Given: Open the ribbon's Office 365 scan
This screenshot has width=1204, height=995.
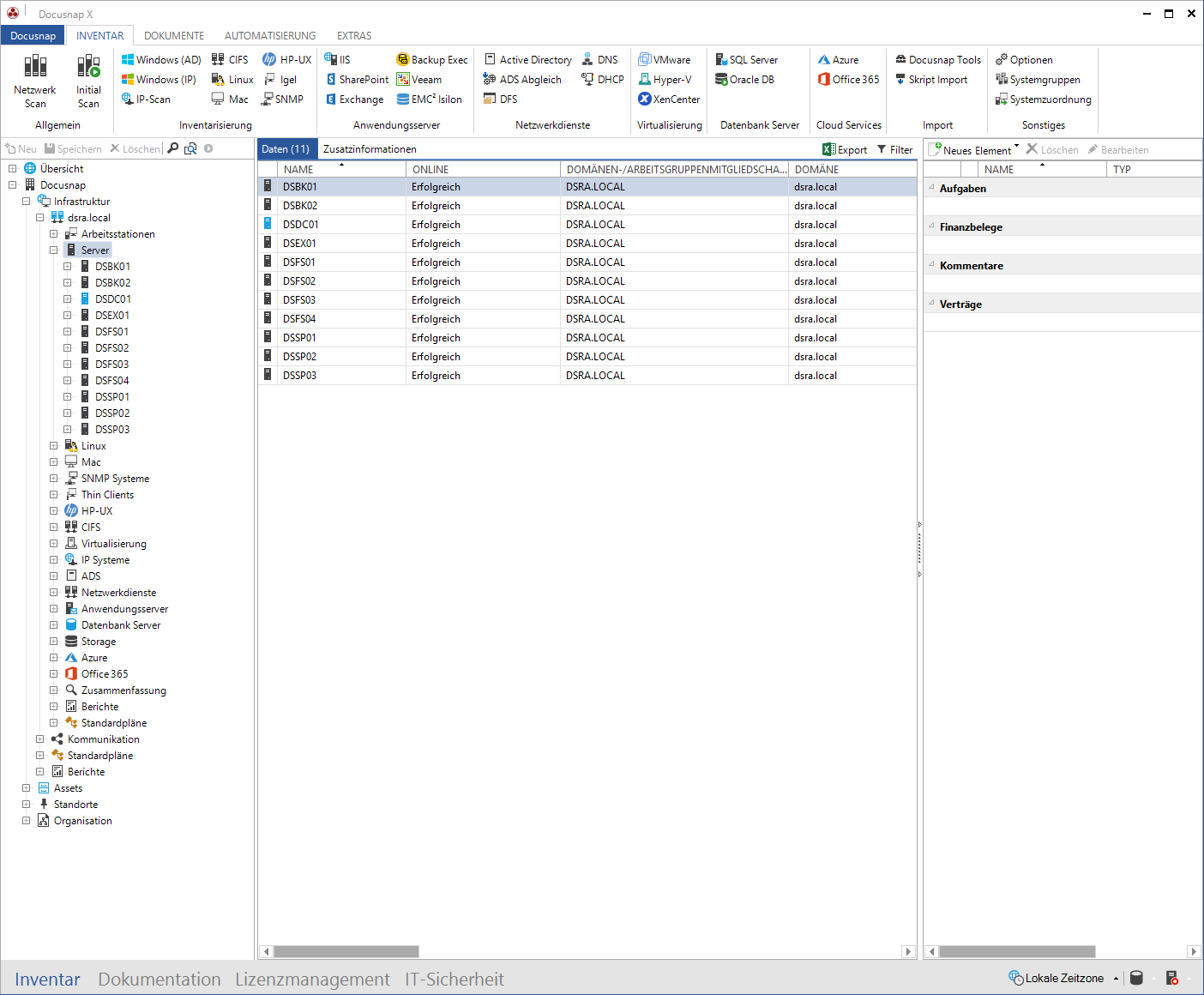Looking at the screenshot, I should [848, 80].
